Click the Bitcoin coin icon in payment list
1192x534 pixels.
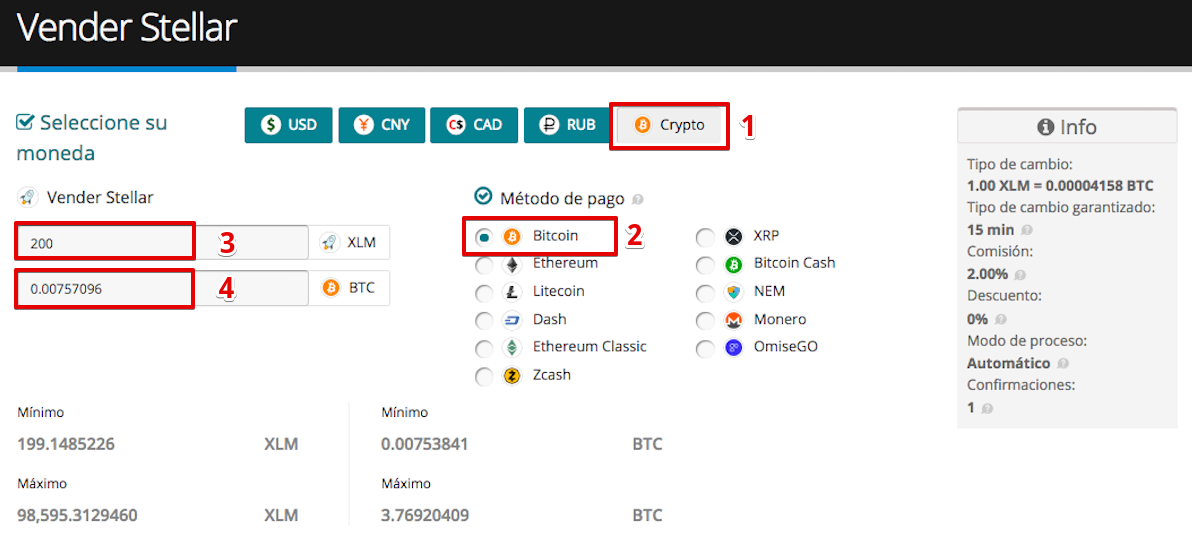512,237
